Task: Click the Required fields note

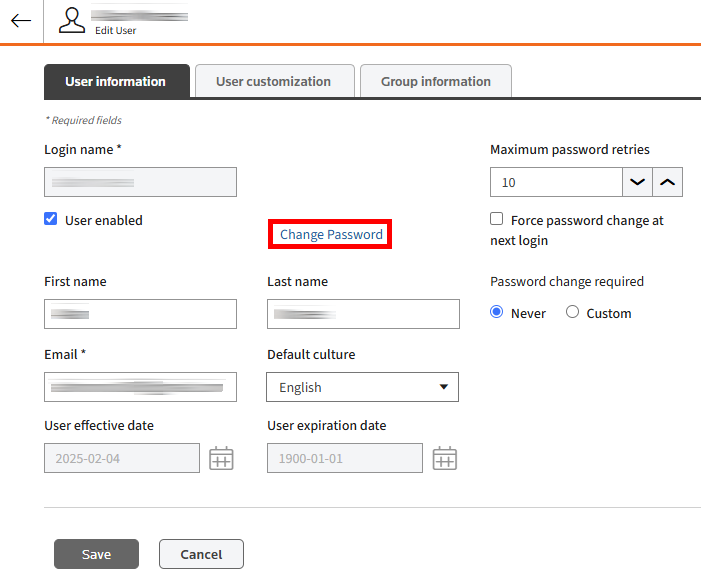Action: [x=83, y=120]
